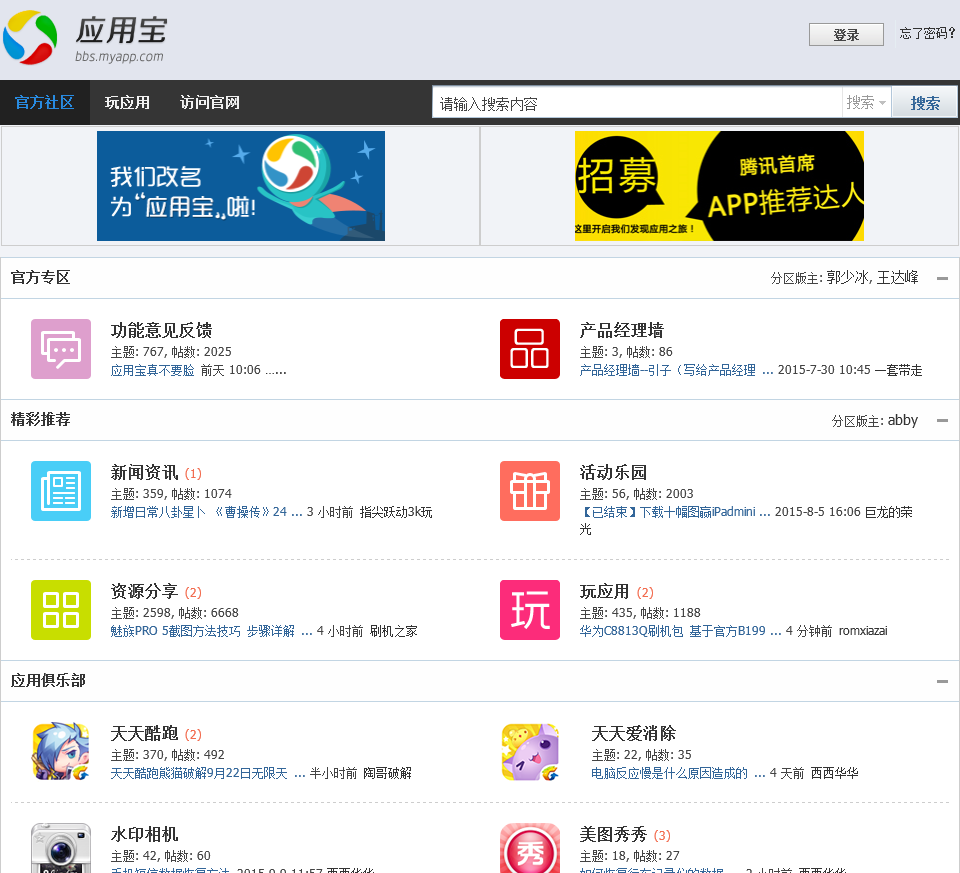Open the 我们改名为应用宝 banner
Image resolution: width=960 pixels, height=873 pixels.
241,185
